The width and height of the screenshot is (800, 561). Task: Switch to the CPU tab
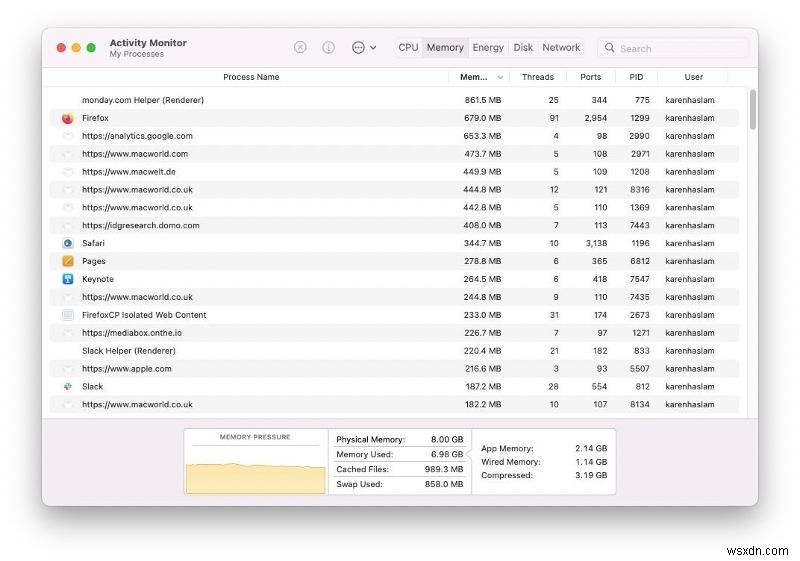click(408, 47)
